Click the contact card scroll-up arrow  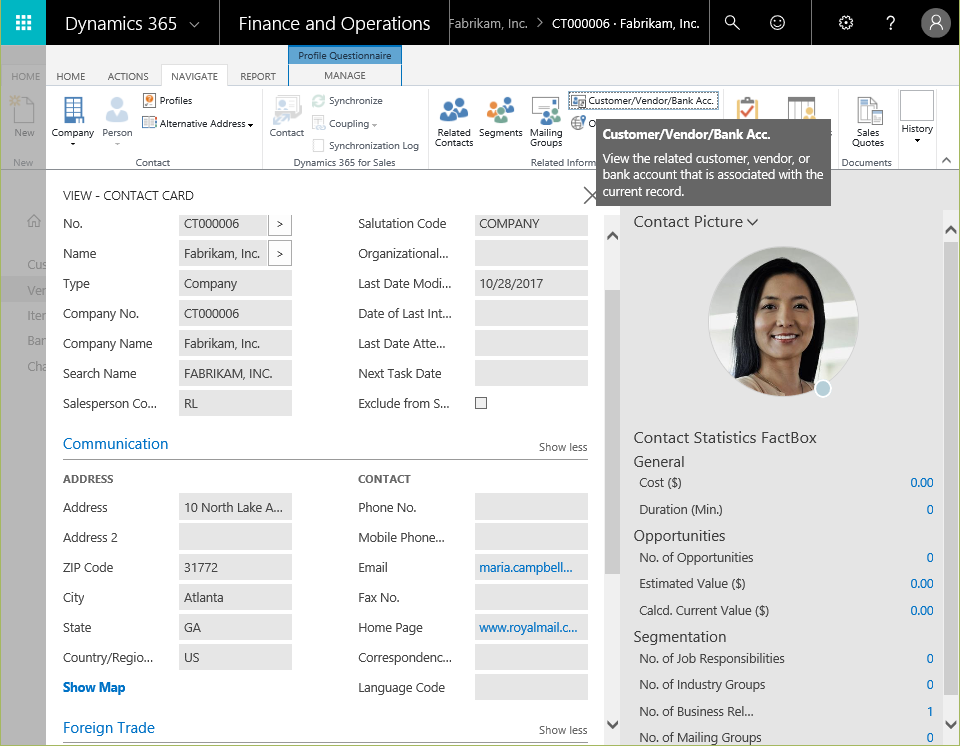click(x=612, y=236)
